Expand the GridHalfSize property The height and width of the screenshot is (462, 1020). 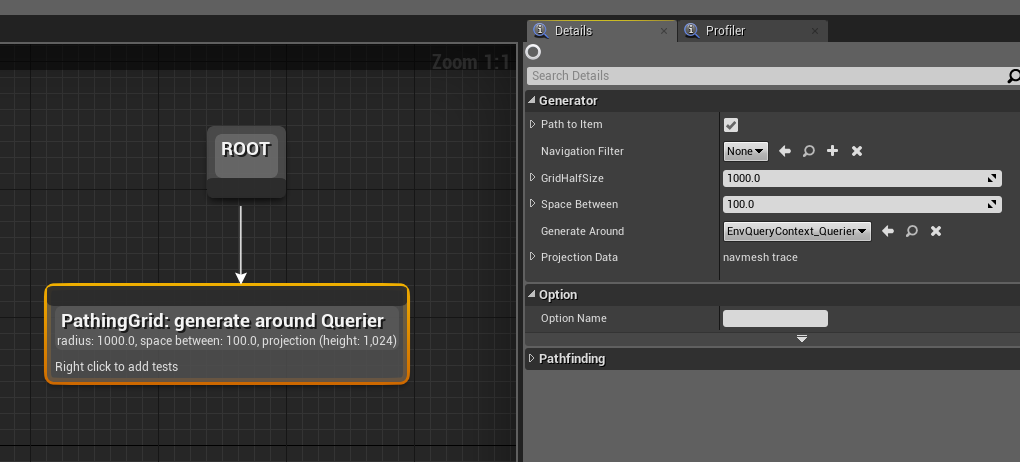pyautogui.click(x=532, y=178)
